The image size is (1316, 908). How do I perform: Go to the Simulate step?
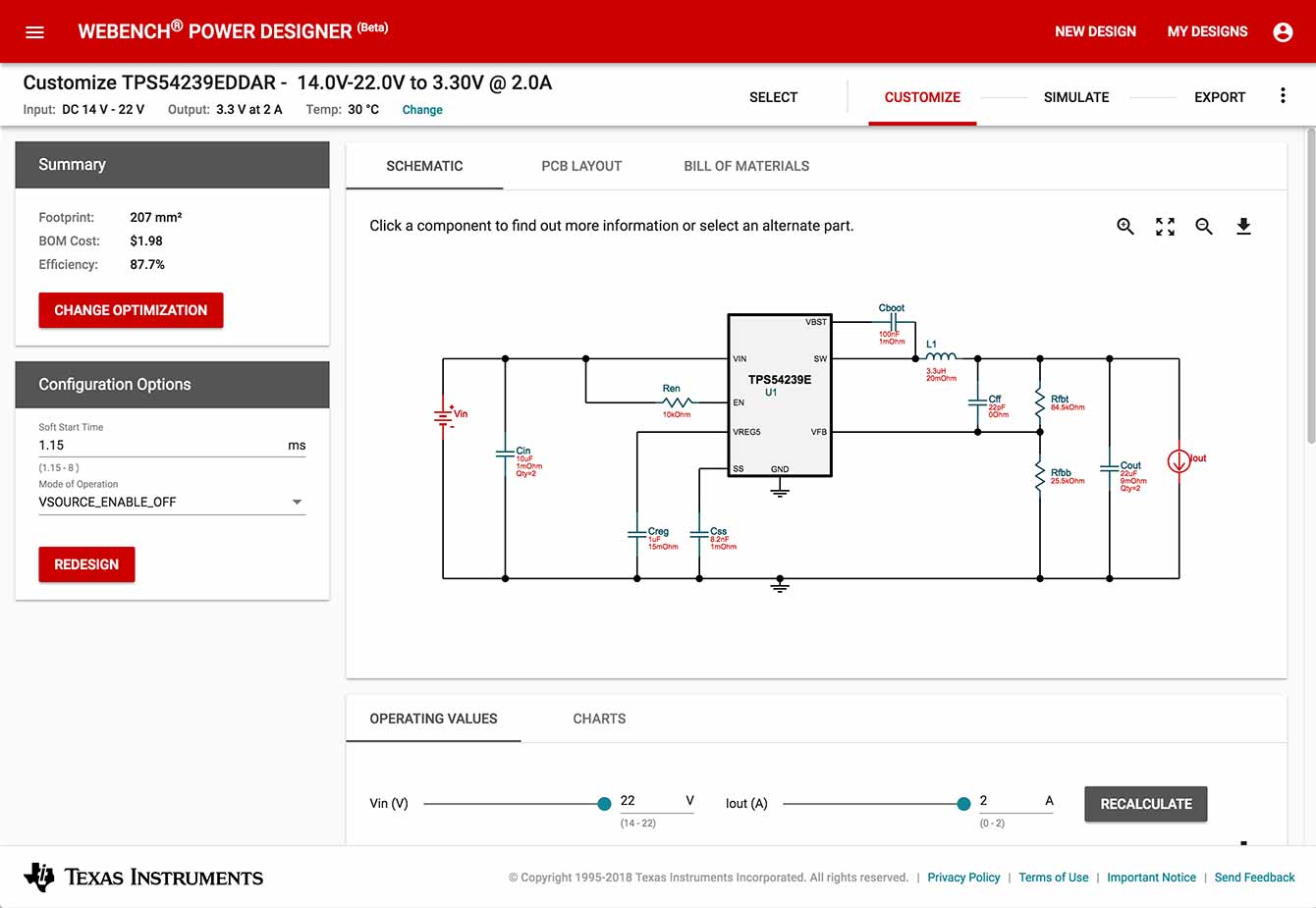click(1076, 97)
